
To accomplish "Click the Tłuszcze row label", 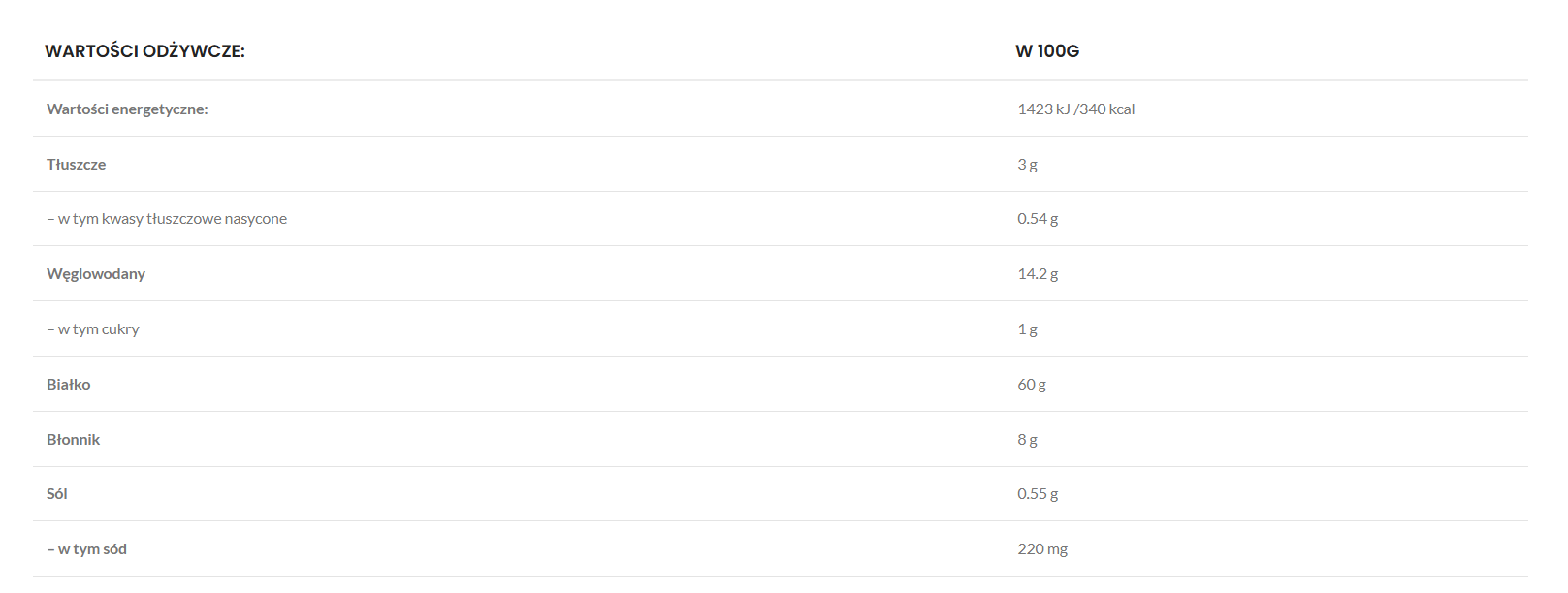I will (x=76, y=165).
